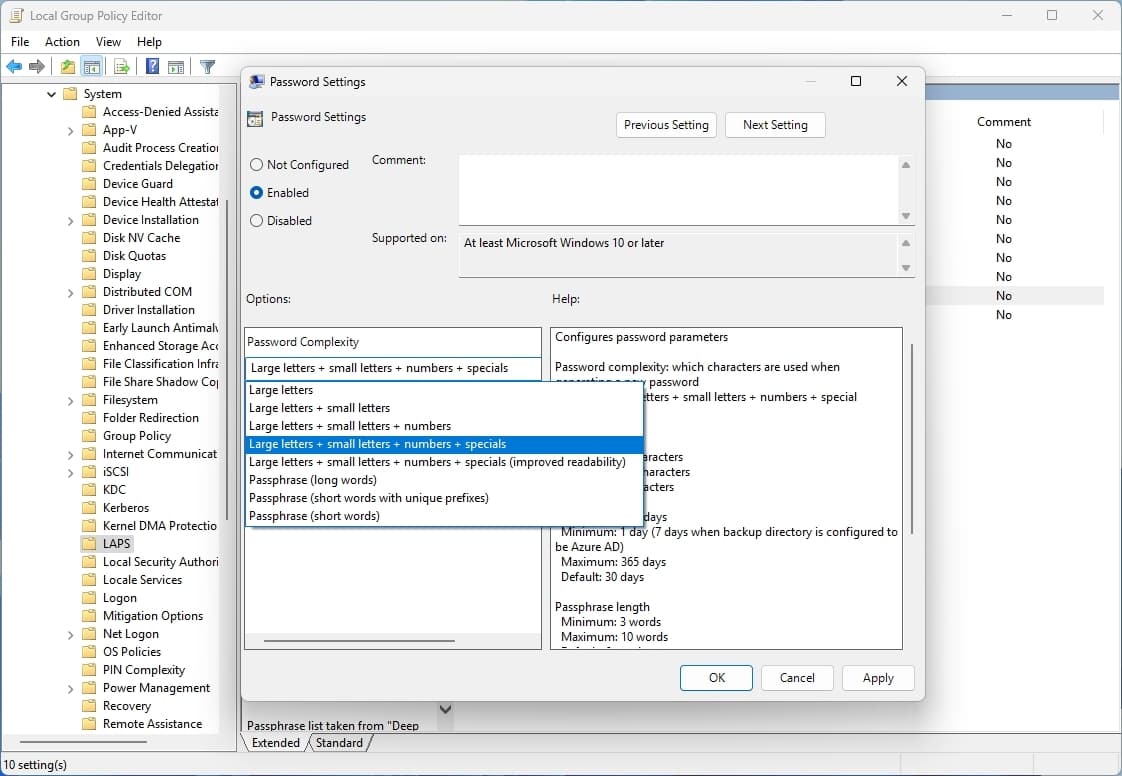Click the Options pane horizontal scrollbar
The height and width of the screenshot is (776, 1122).
[359, 641]
